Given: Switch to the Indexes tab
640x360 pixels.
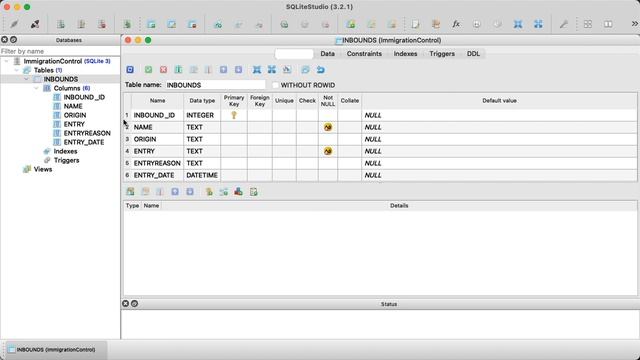Looking at the screenshot, I should (x=405, y=53).
